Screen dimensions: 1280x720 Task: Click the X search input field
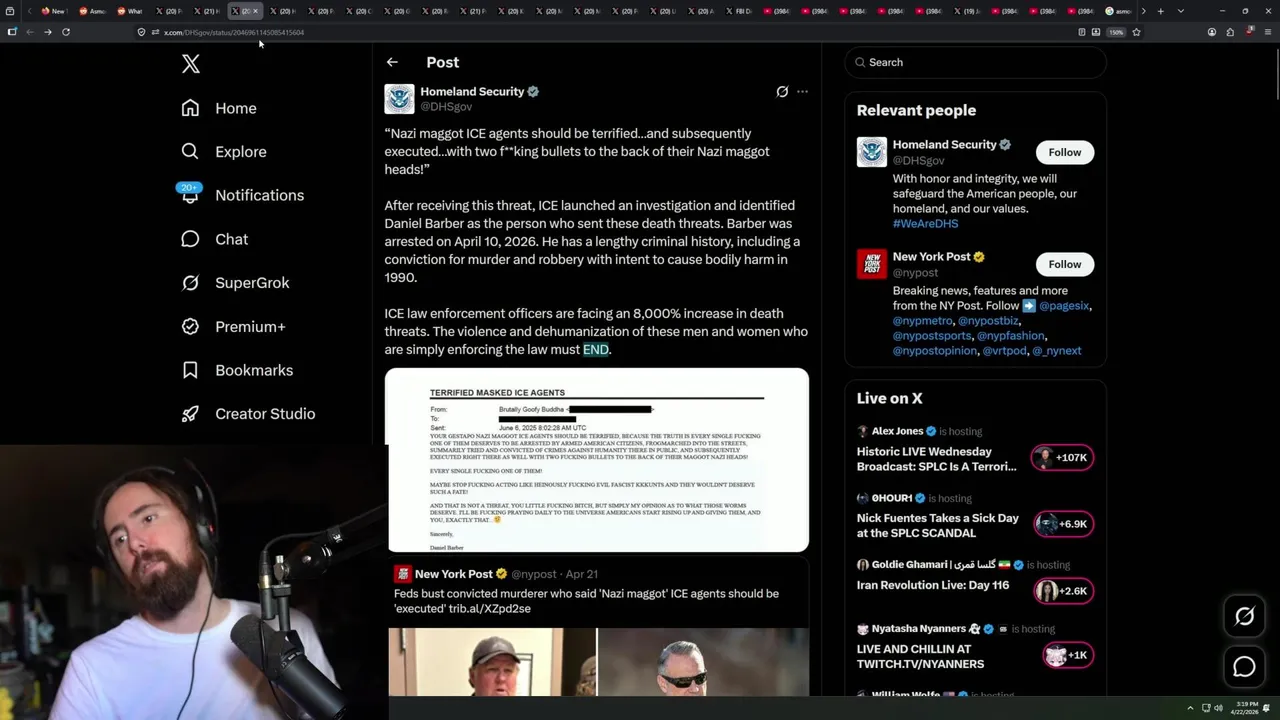(x=975, y=62)
